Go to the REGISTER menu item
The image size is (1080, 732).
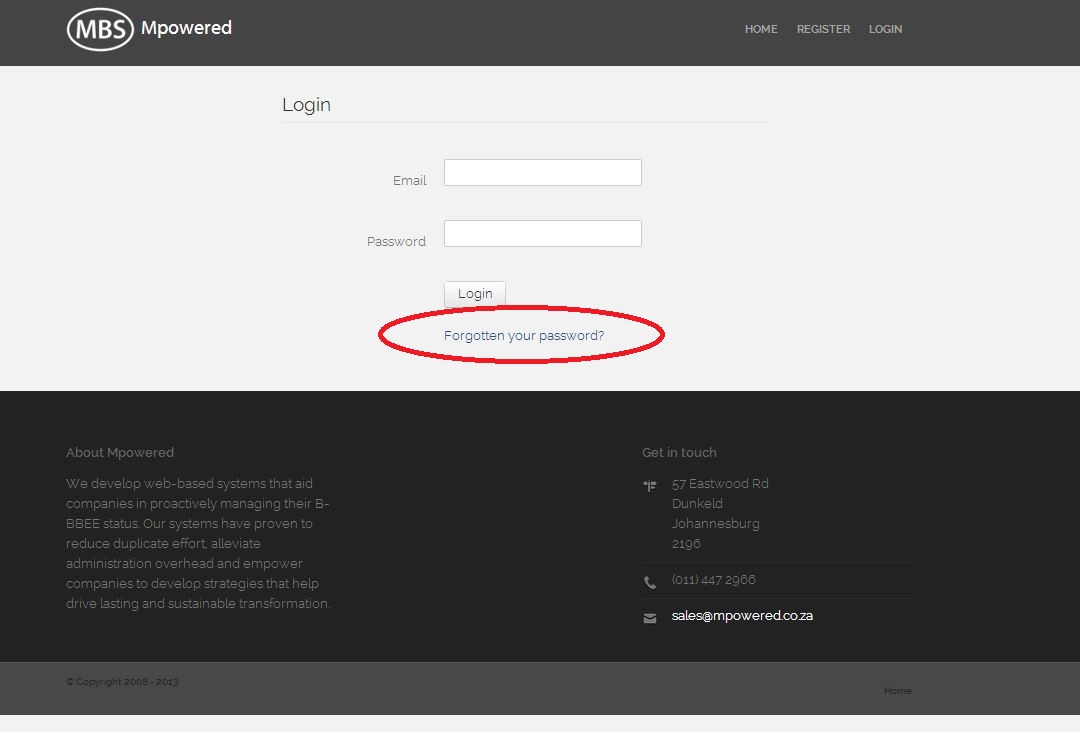pyautogui.click(x=823, y=29)
